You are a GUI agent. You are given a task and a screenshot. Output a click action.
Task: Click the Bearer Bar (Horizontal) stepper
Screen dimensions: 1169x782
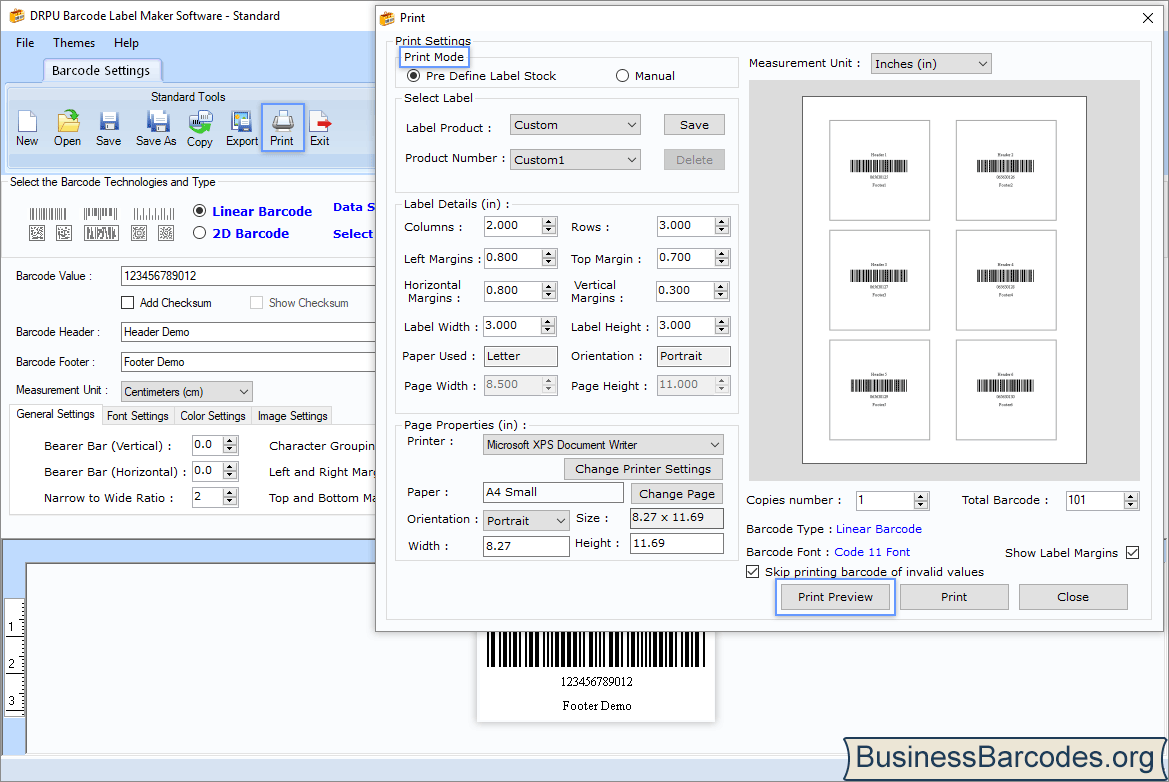click(x=230, y=471)
